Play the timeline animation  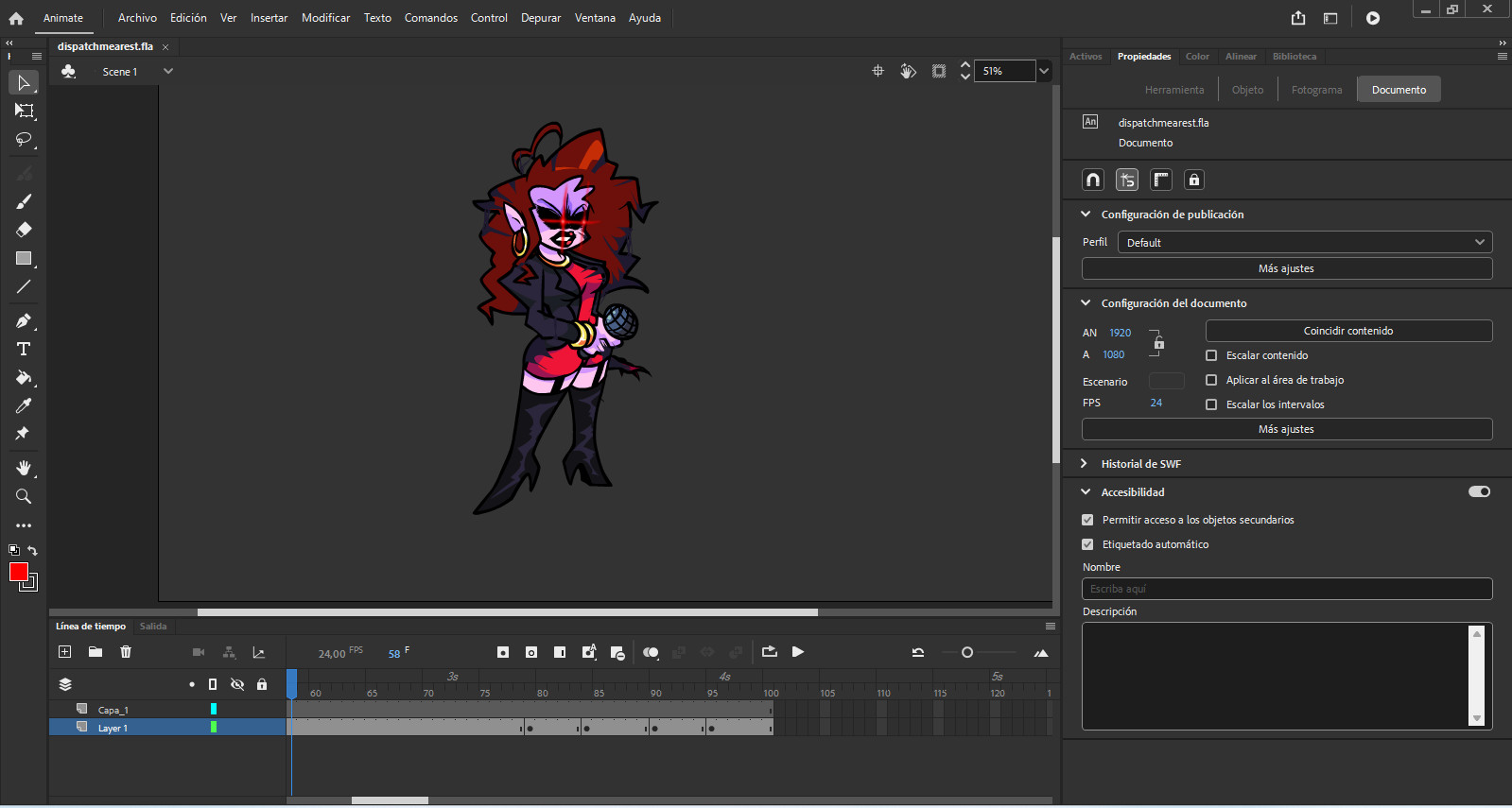point(798,652)
